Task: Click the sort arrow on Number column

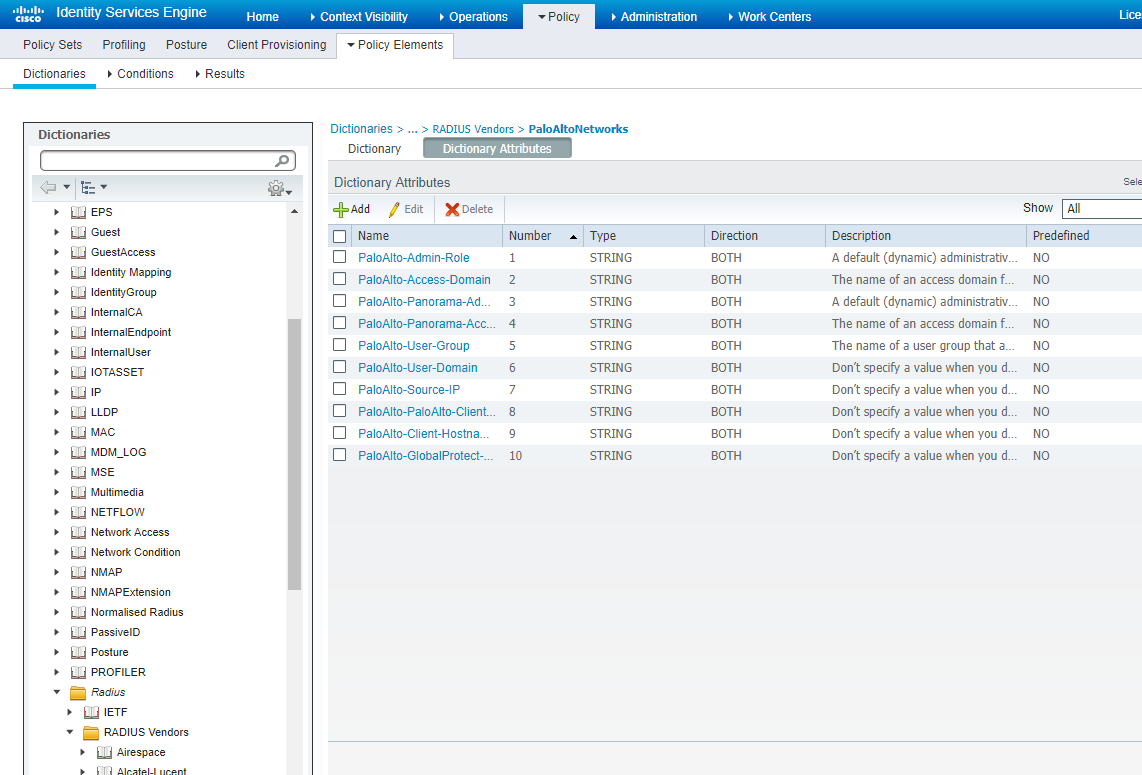Action: [573, 237]
